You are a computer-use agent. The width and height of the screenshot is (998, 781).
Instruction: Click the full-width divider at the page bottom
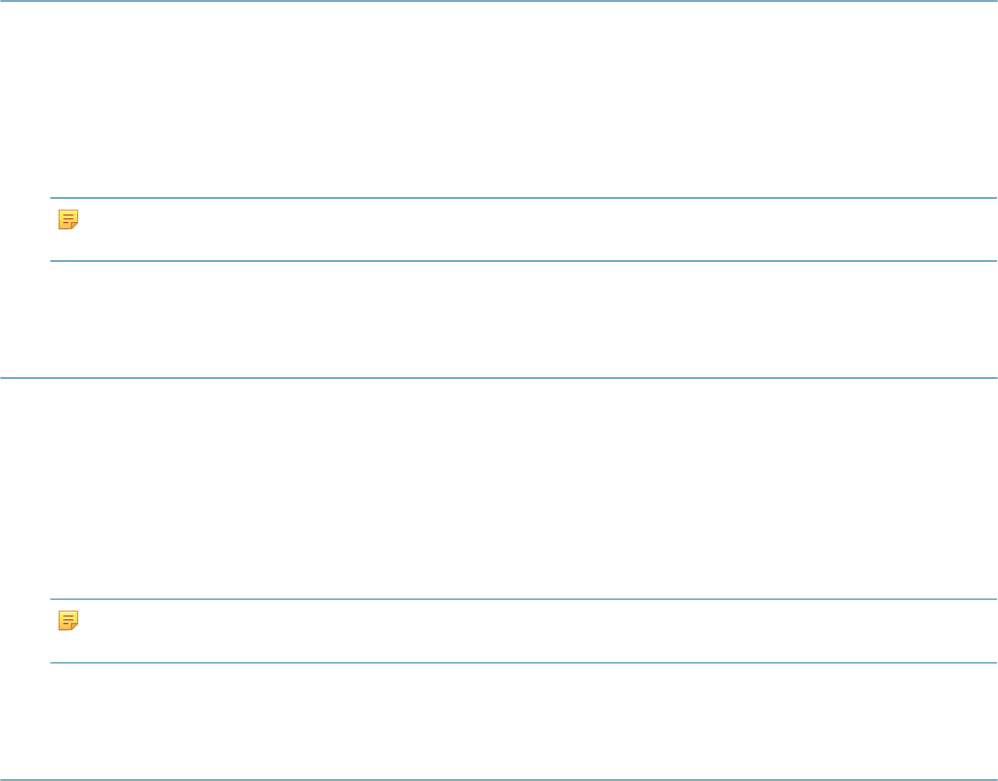[499, 779]
